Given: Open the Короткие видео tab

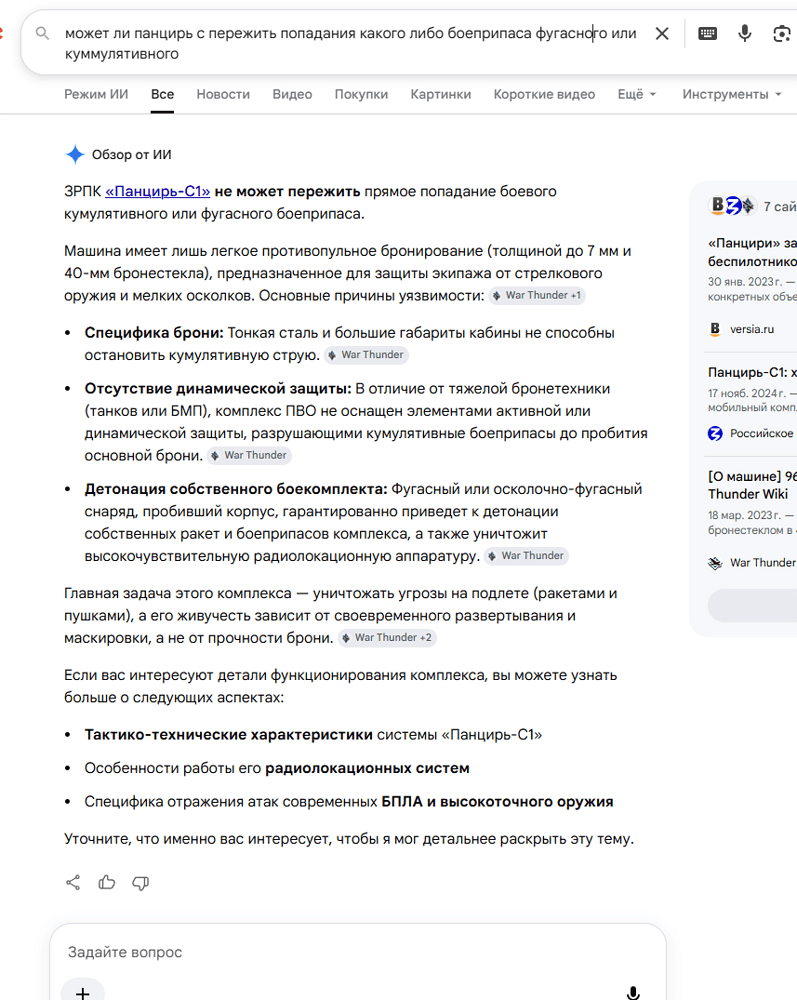Looking at the screenshot, I should pyautogui.click(x=544, y=94).
